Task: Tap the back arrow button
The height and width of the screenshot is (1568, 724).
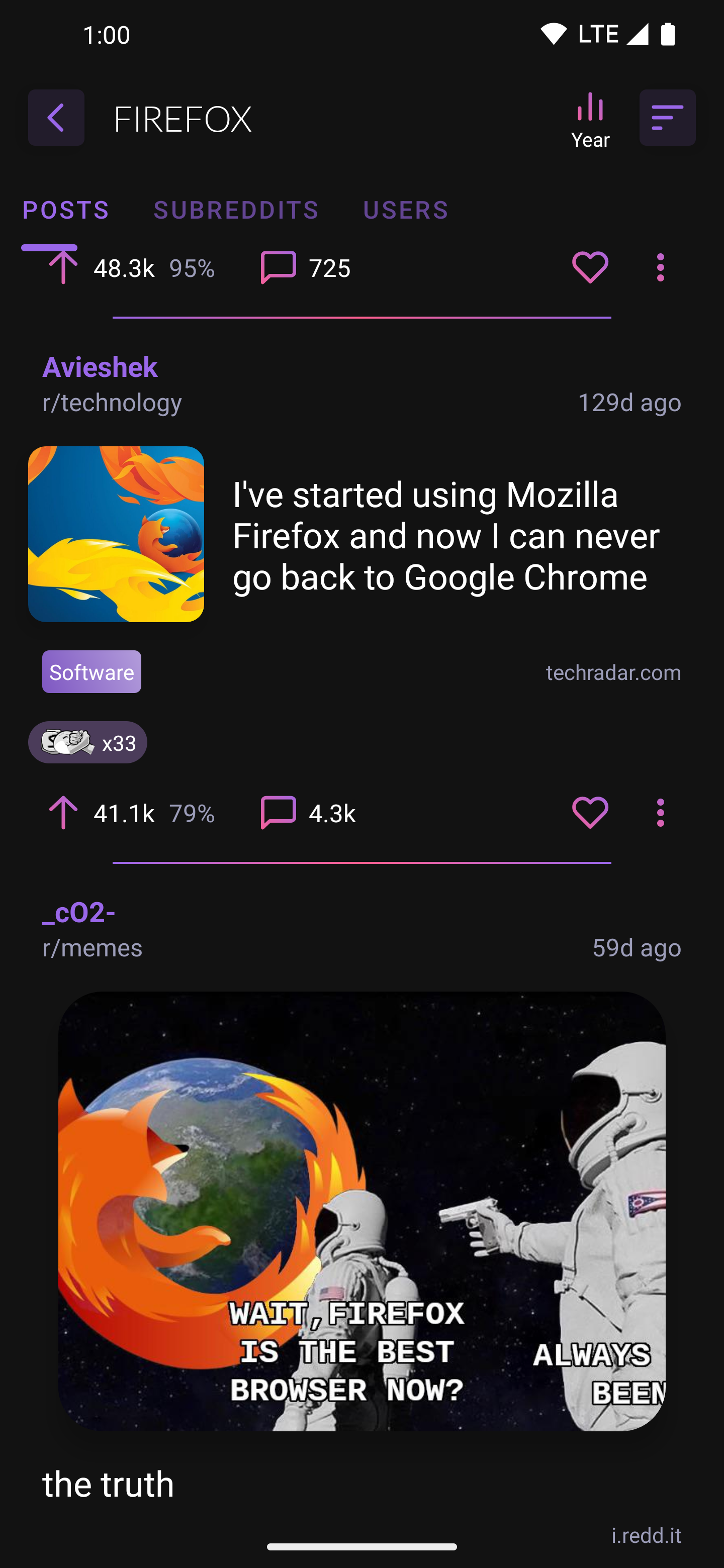Action: pos(56,118)
